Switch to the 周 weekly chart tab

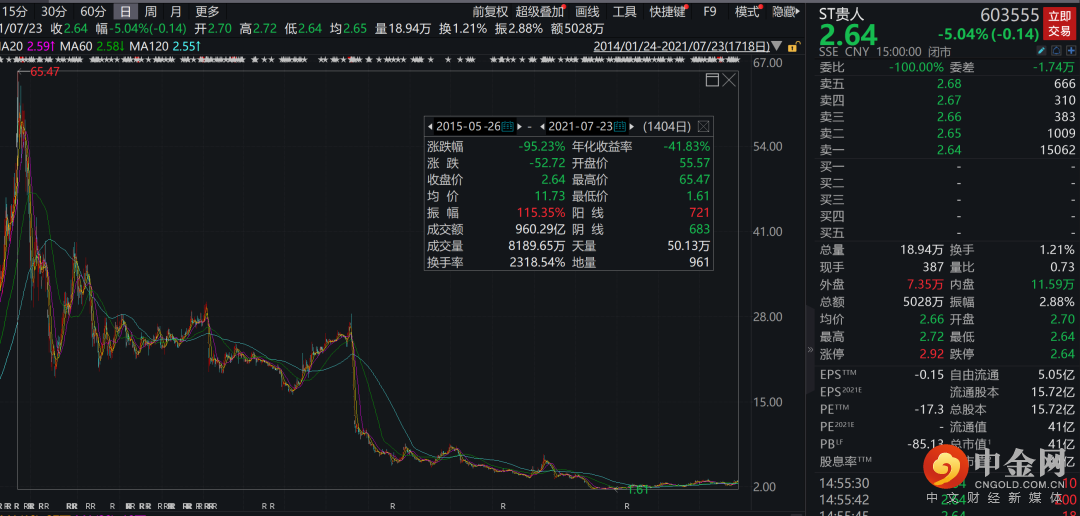tap(150, 12)
